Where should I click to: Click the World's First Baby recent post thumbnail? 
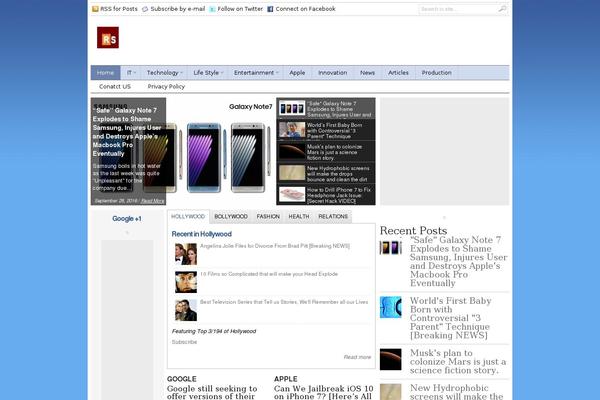[391, 307]
